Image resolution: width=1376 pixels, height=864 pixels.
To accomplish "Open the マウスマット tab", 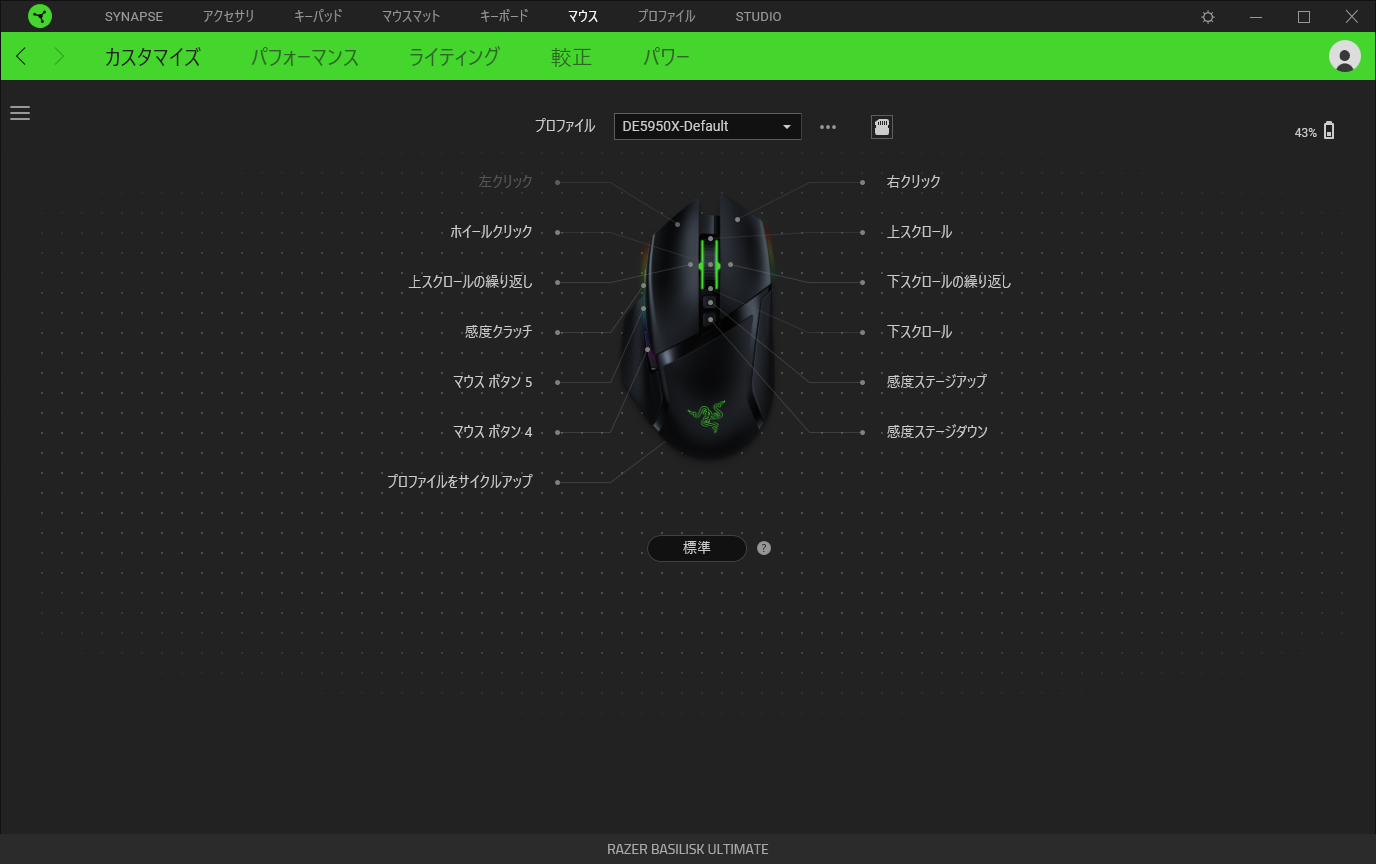I will [411, 17].
